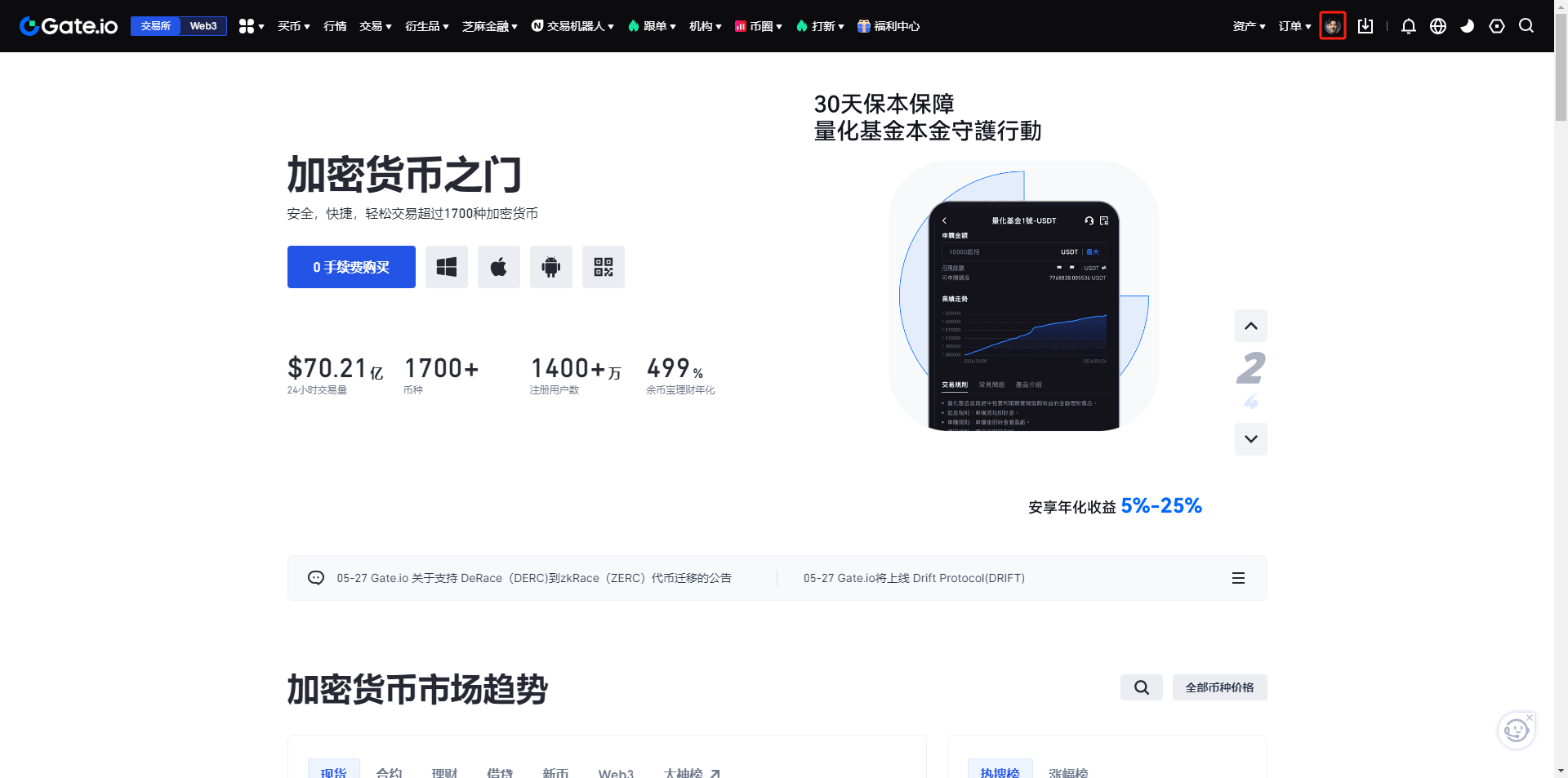Click the 1400+万 registered users stat
This screenshot has width=1568, height=778.
coord(576,376)
